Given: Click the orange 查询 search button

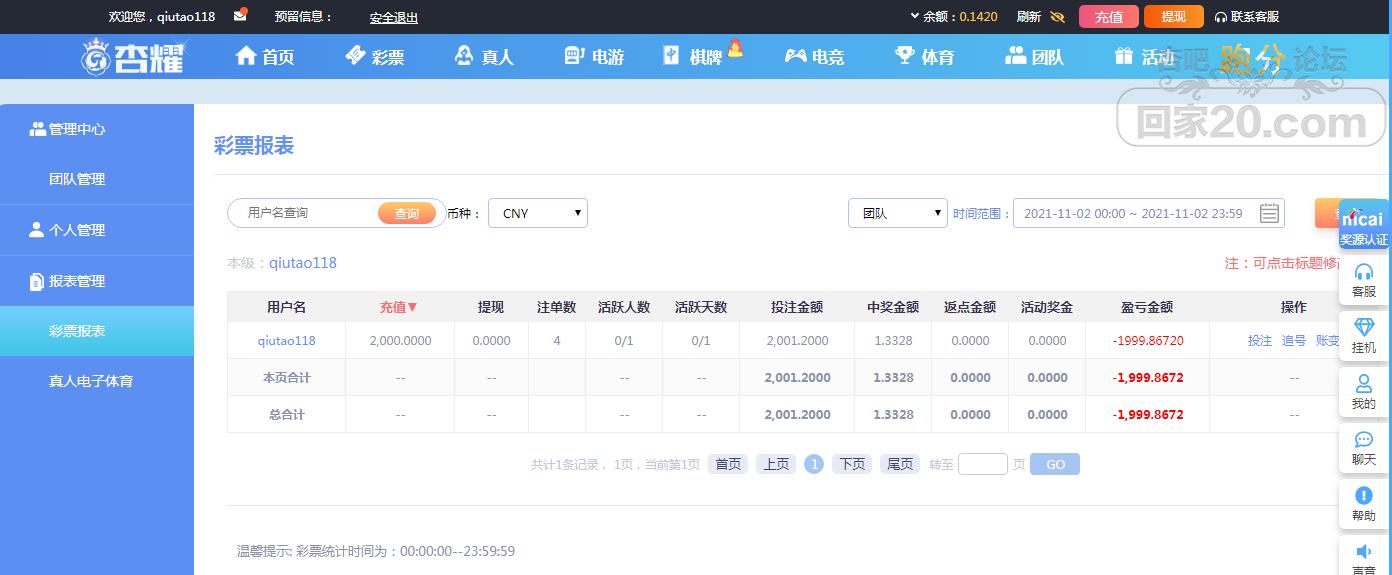Looking at the screenshot, I should pos(407,213).
